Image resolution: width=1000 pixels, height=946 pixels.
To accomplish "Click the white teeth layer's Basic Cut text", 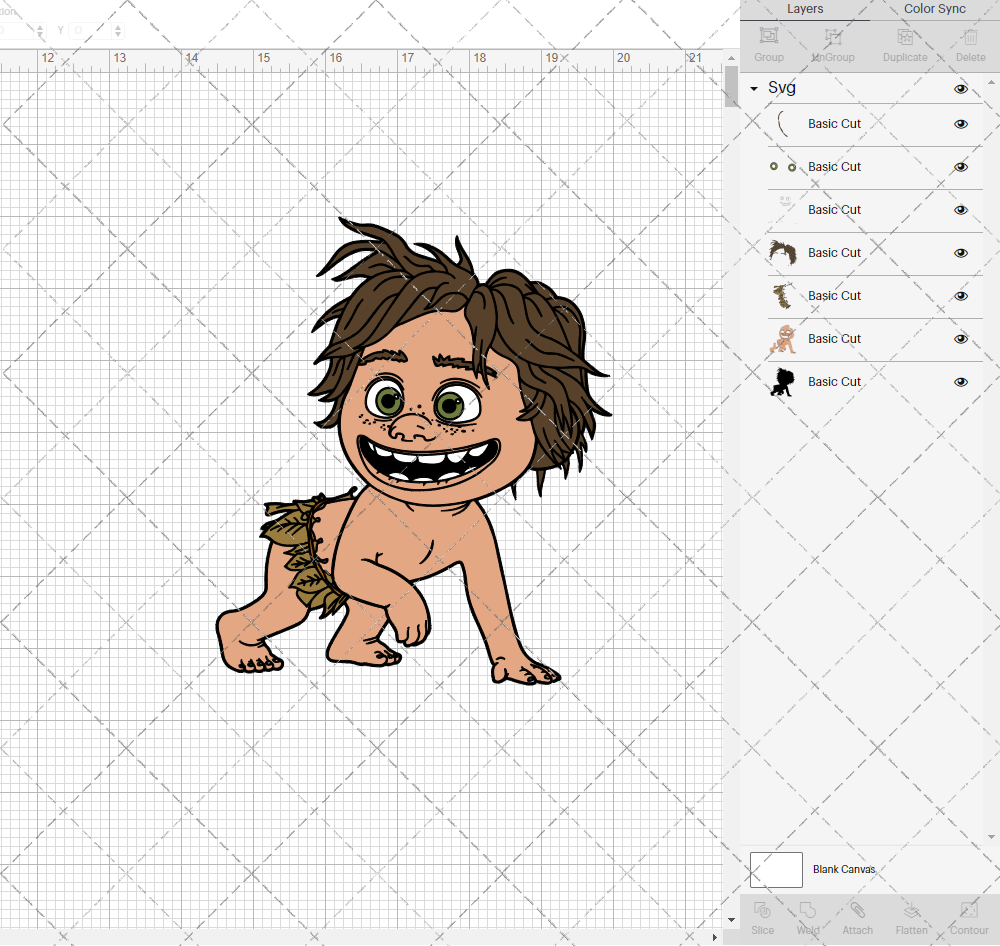I will pos(834,210).
